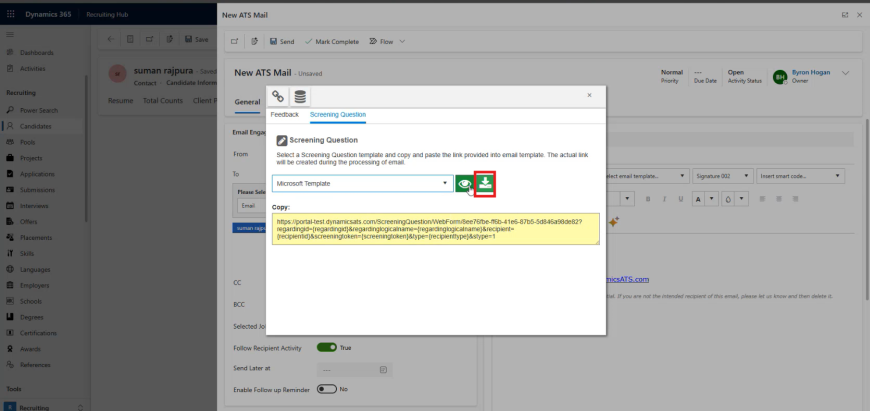Open the Byron Hogan owner link
Viewport: 870px width, 411px height.
point(811,73)
